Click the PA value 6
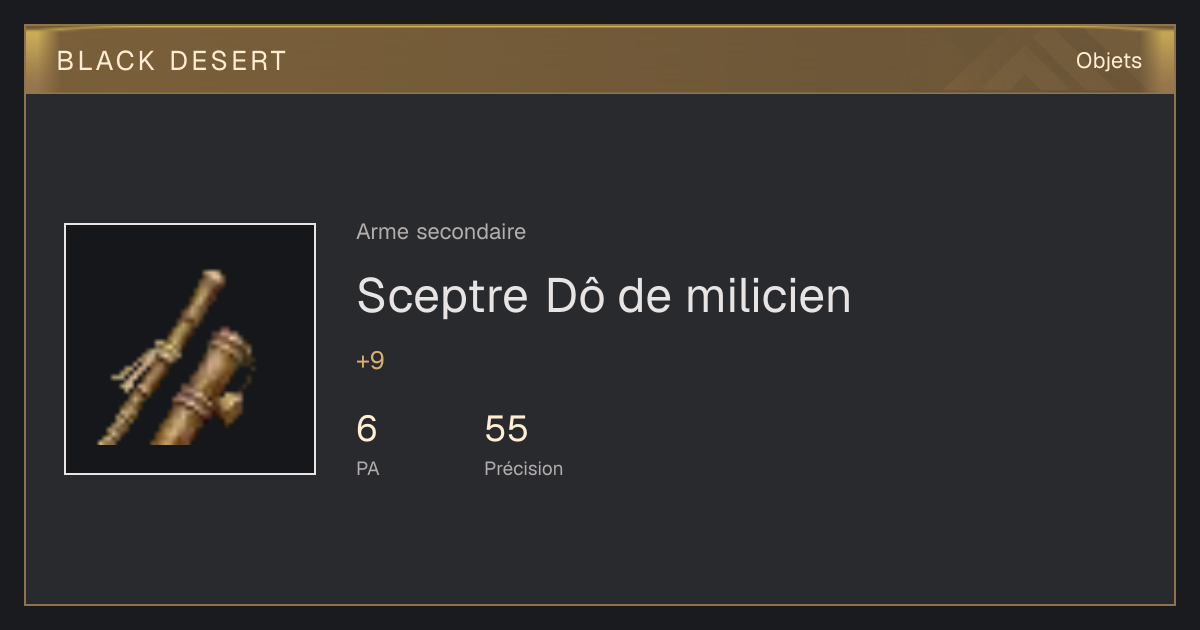 pyautogui.click(x=367, y=429)
